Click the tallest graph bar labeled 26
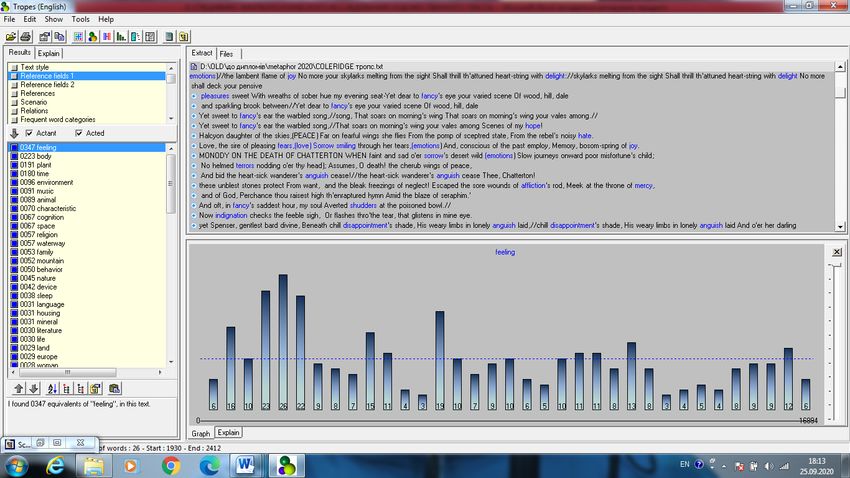This screenshot has width=850, height=478. pyautogui.click(x=283, y=342)
